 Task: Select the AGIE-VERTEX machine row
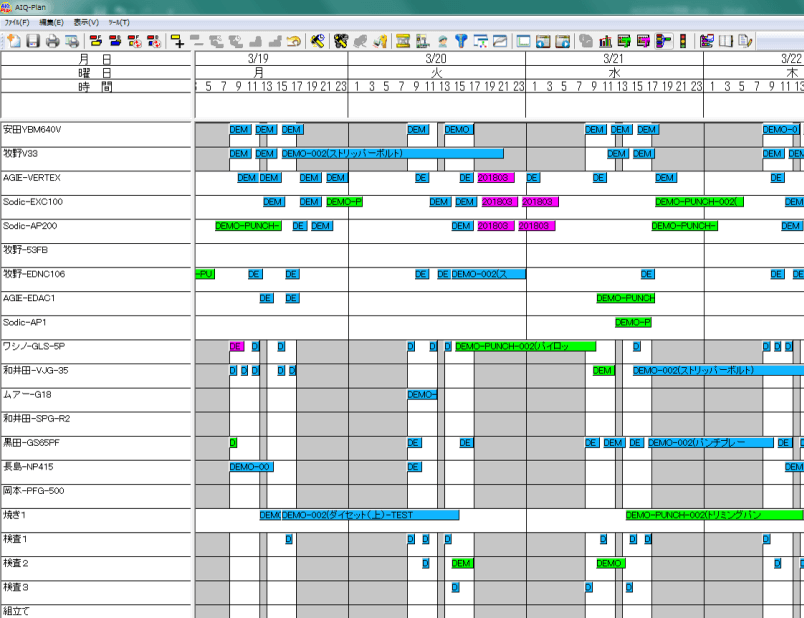(96, 183)
